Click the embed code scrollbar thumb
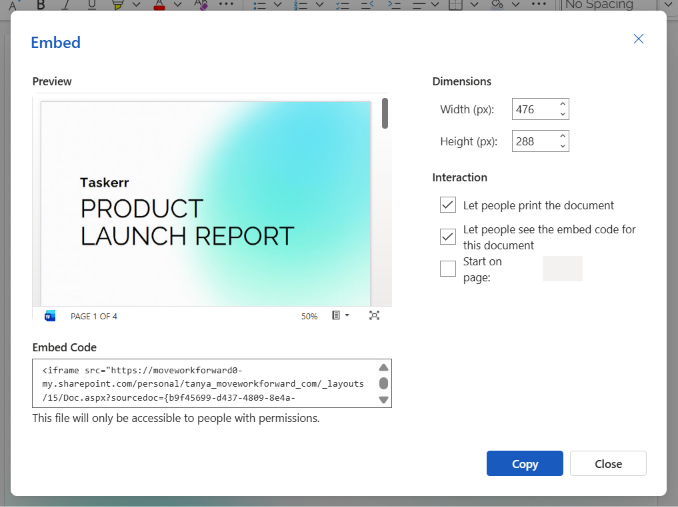This screenshot has height=507, width=678. (x=384, y=383)
